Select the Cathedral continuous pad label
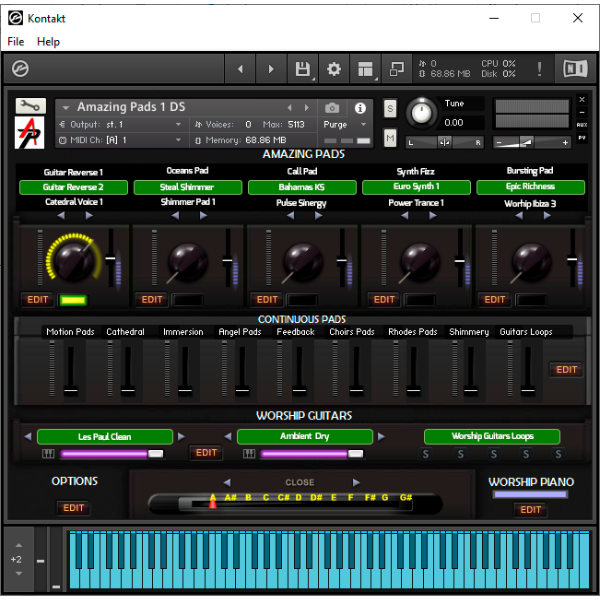Viewport: 600px width, 600px height. [x=125, y=332]
